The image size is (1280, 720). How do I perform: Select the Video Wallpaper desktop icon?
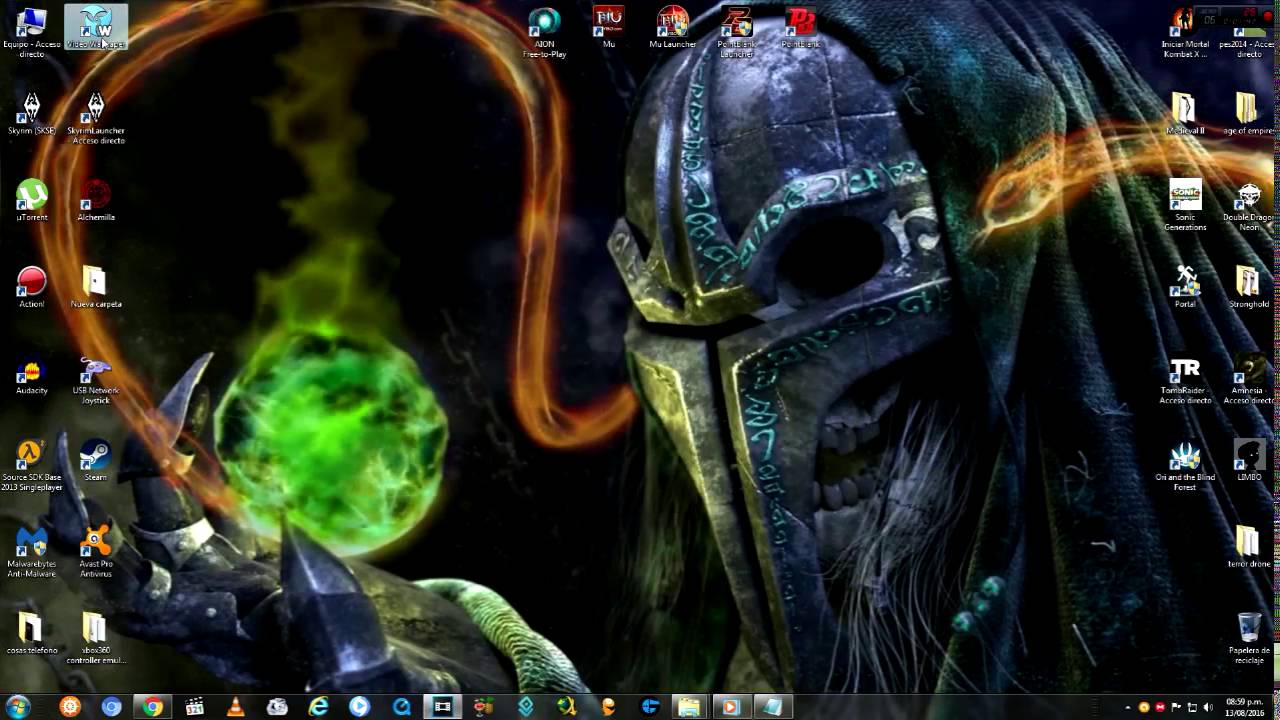tap(95, 28)
